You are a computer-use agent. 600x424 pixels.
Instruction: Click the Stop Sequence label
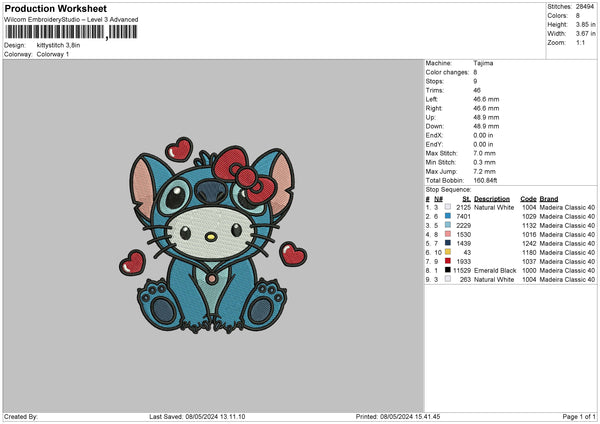[448, 190]
